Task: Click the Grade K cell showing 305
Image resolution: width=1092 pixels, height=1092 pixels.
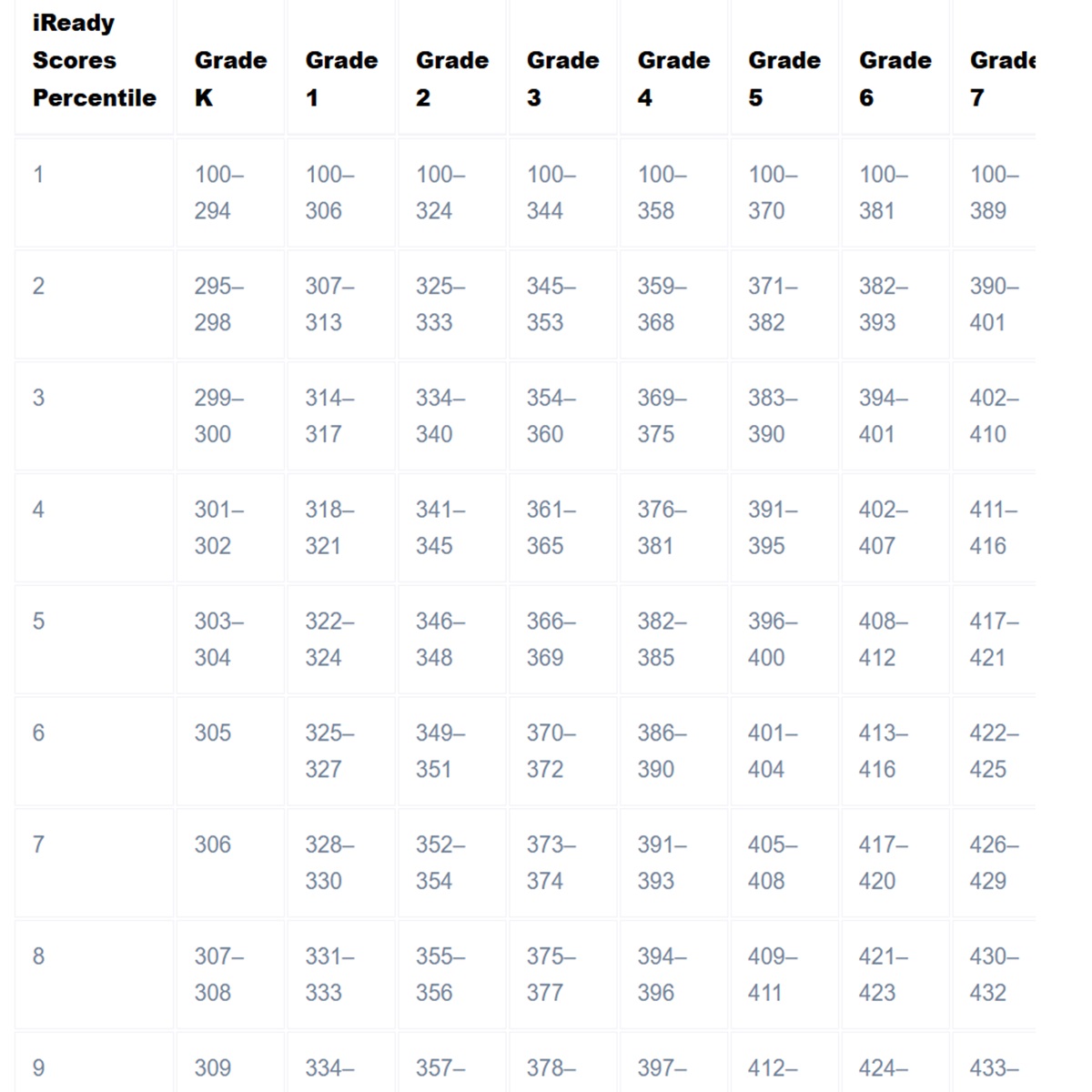Action: tap(213, 733)
